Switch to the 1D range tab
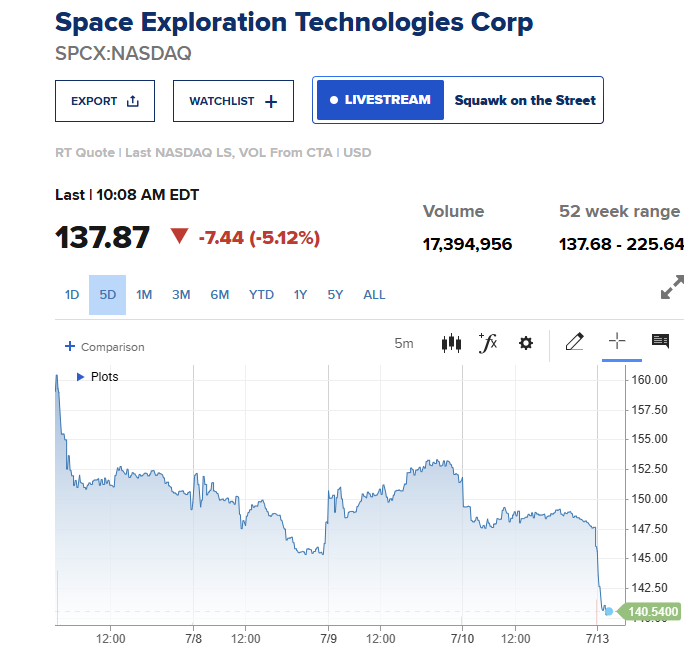 tap(72, 295)
